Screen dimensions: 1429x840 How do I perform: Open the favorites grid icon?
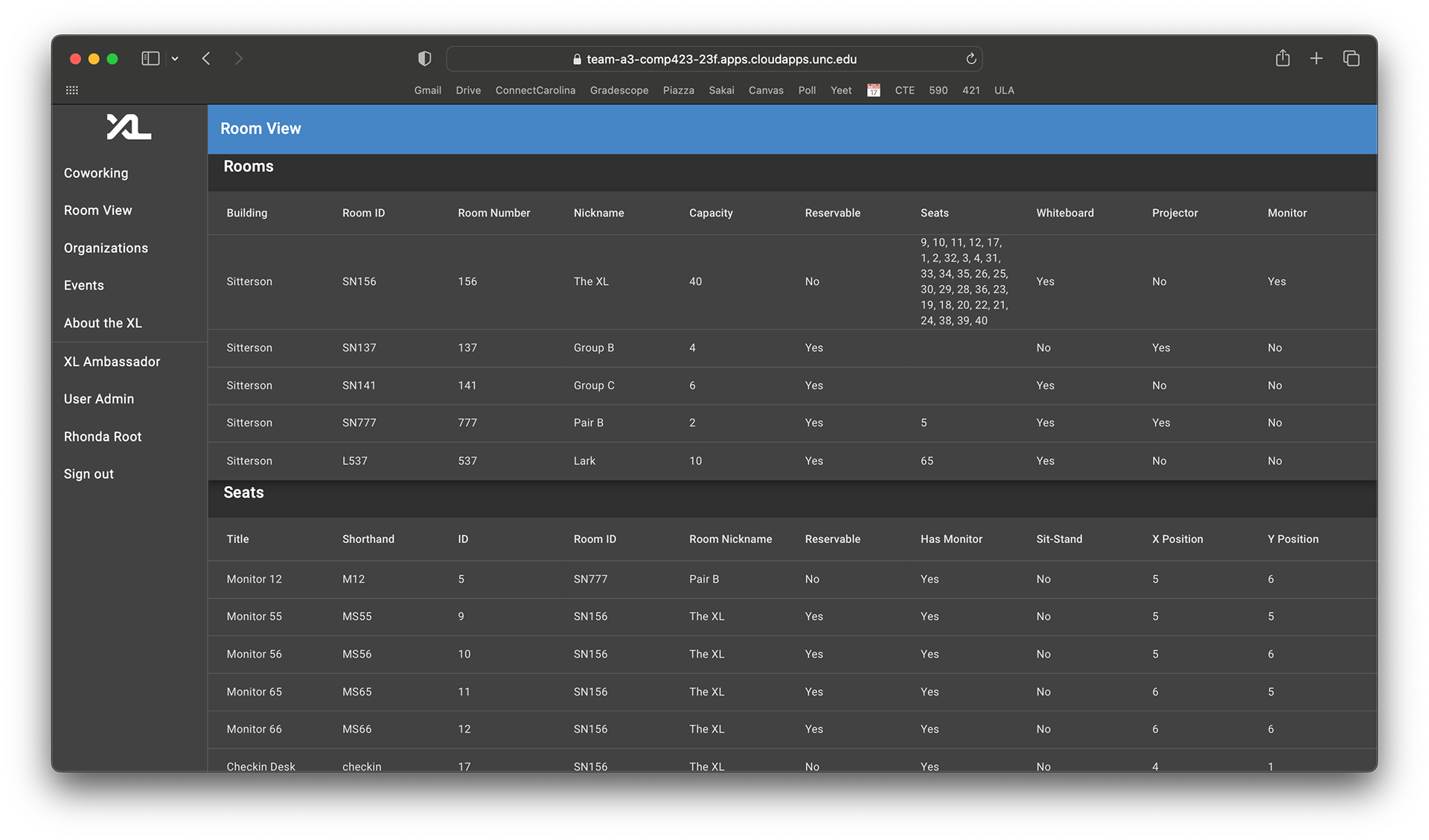tap(72, 90)
